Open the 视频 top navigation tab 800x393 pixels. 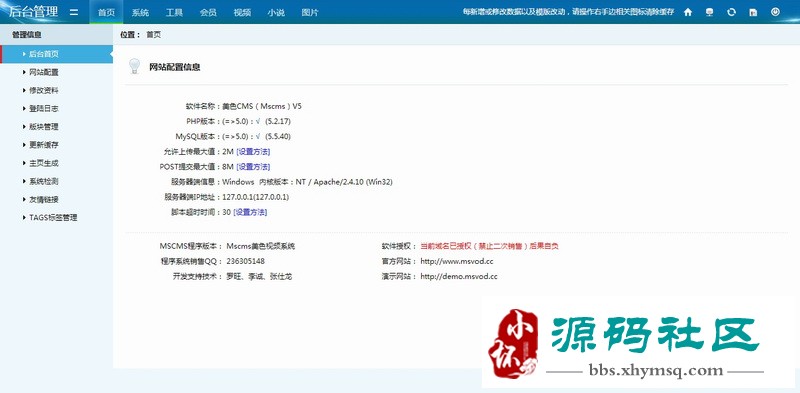click(x=242, y=12)
